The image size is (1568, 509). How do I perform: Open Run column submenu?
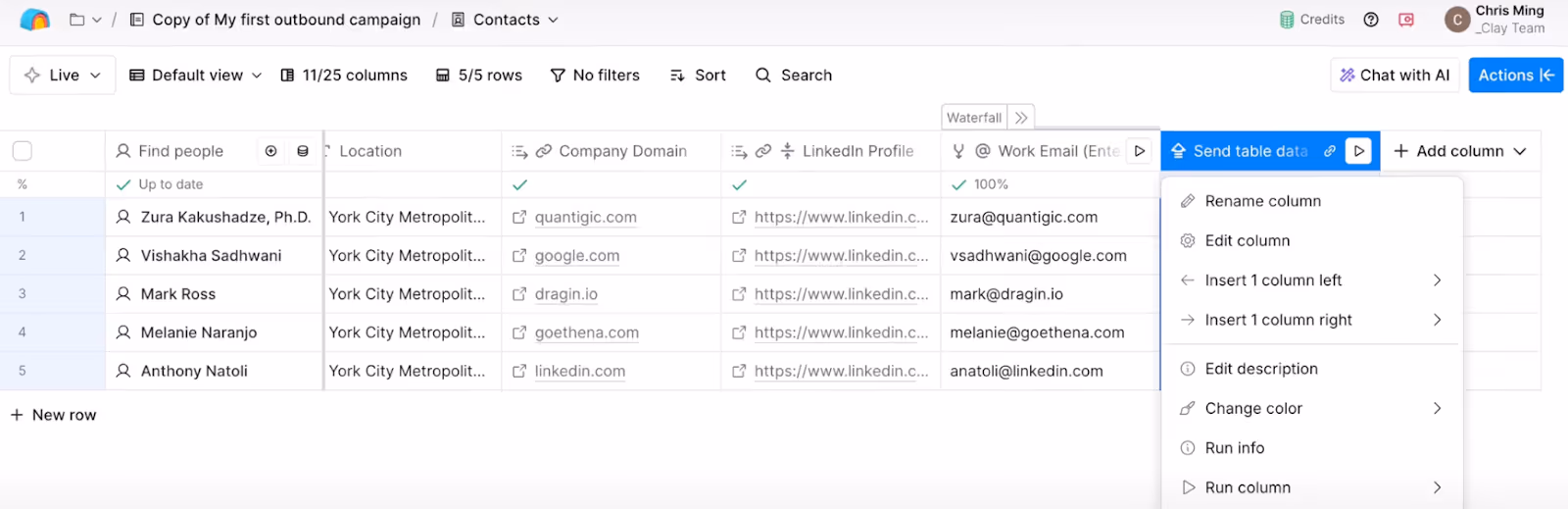(x=1311, y=487)
